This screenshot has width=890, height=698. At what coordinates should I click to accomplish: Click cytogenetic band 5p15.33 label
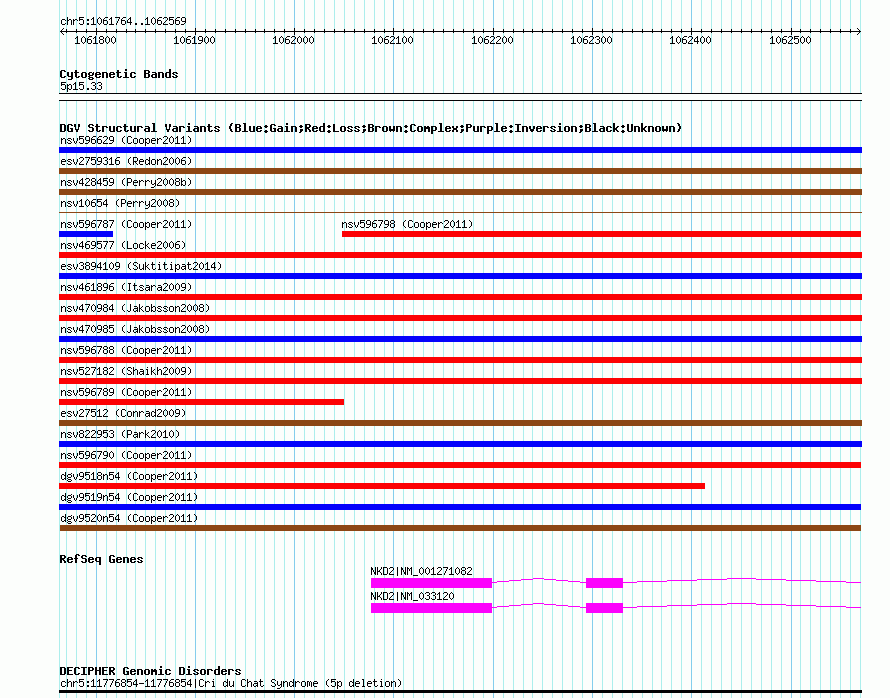(x=81, y=86)
